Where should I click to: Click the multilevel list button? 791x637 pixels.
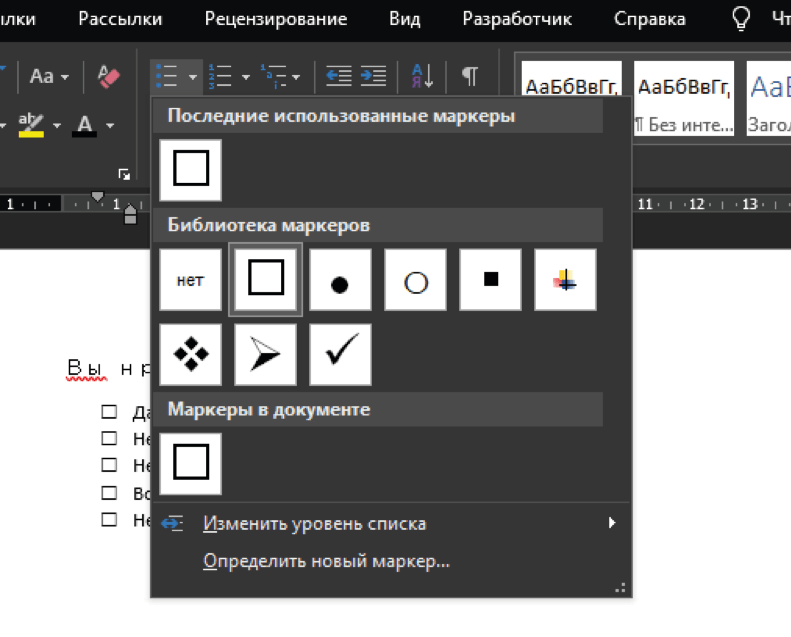point(273,77)
